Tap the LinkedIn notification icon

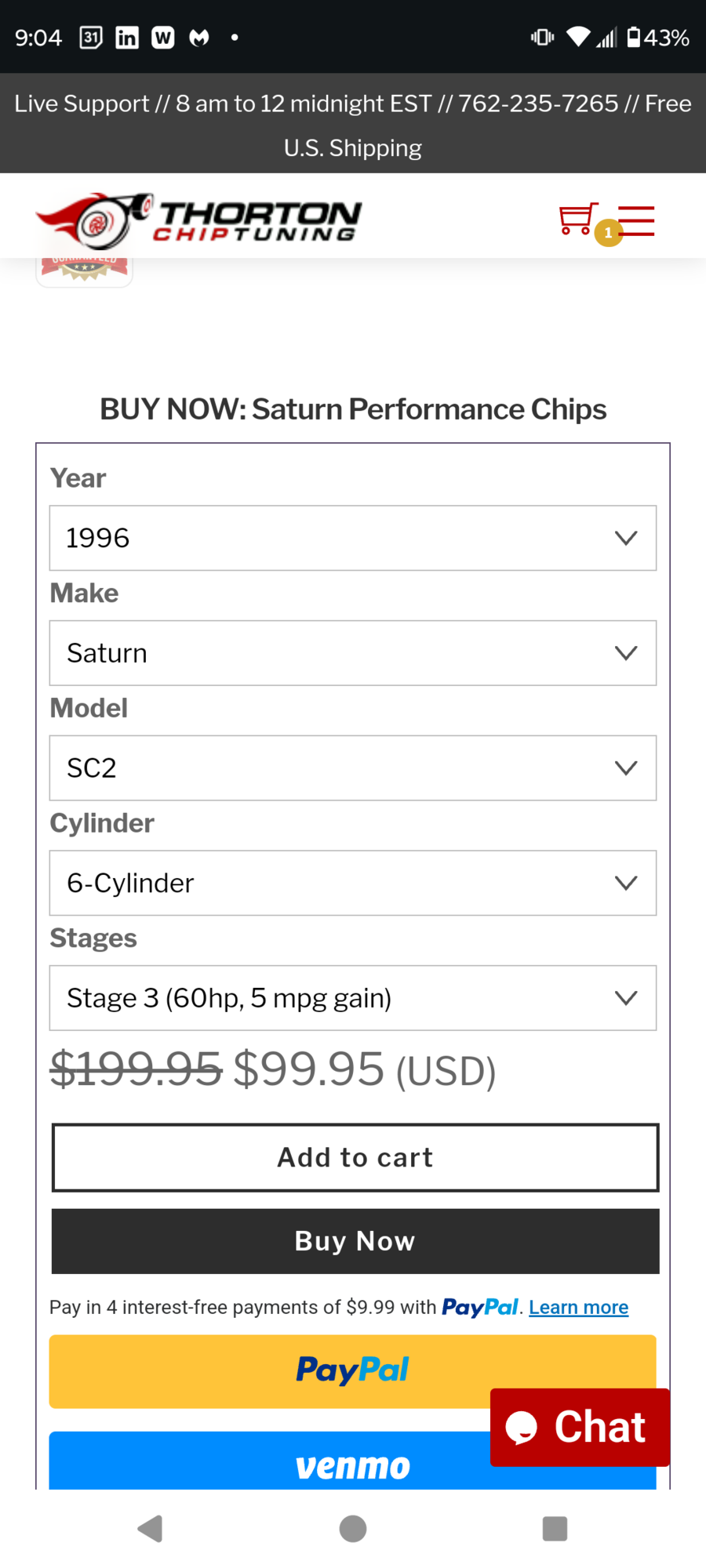coord(127,37)
